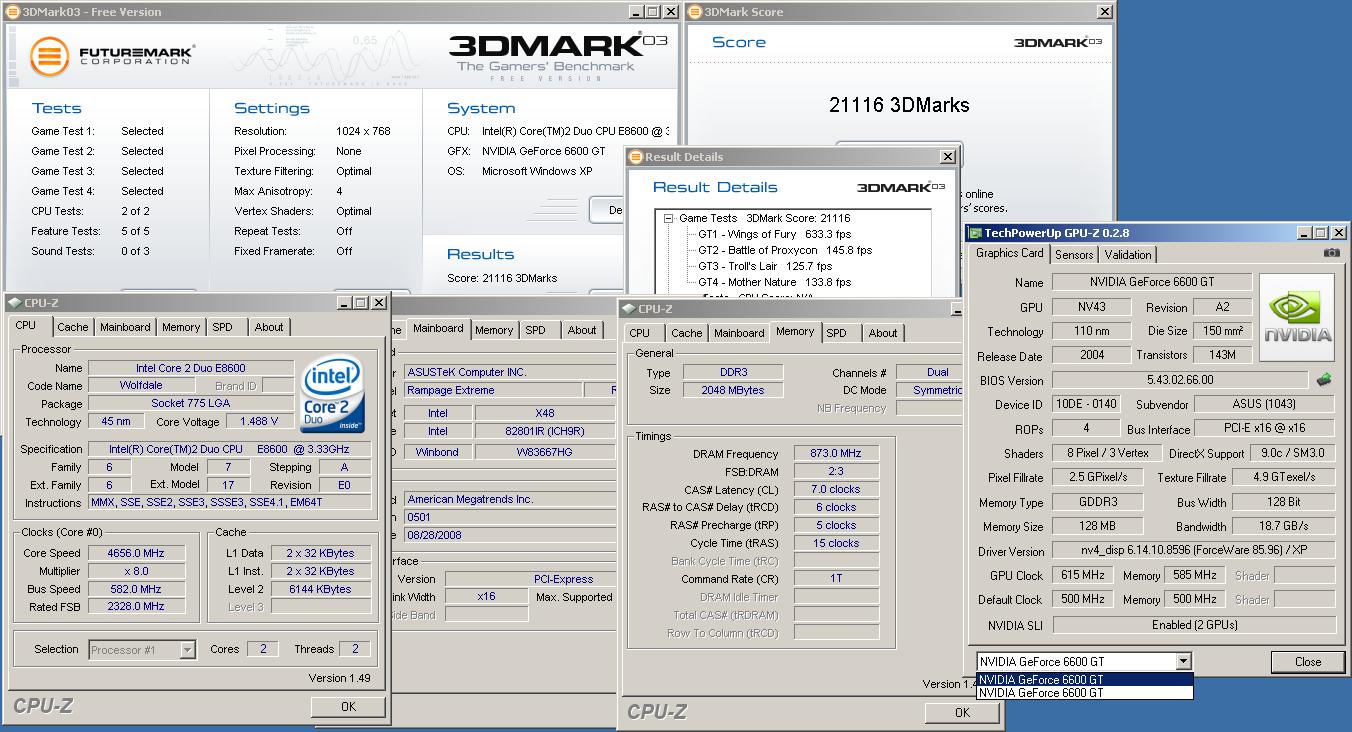Click the Futuremark Corporation logo
This screenshot has height=732, width=1352.
click(x=111, y=55)
